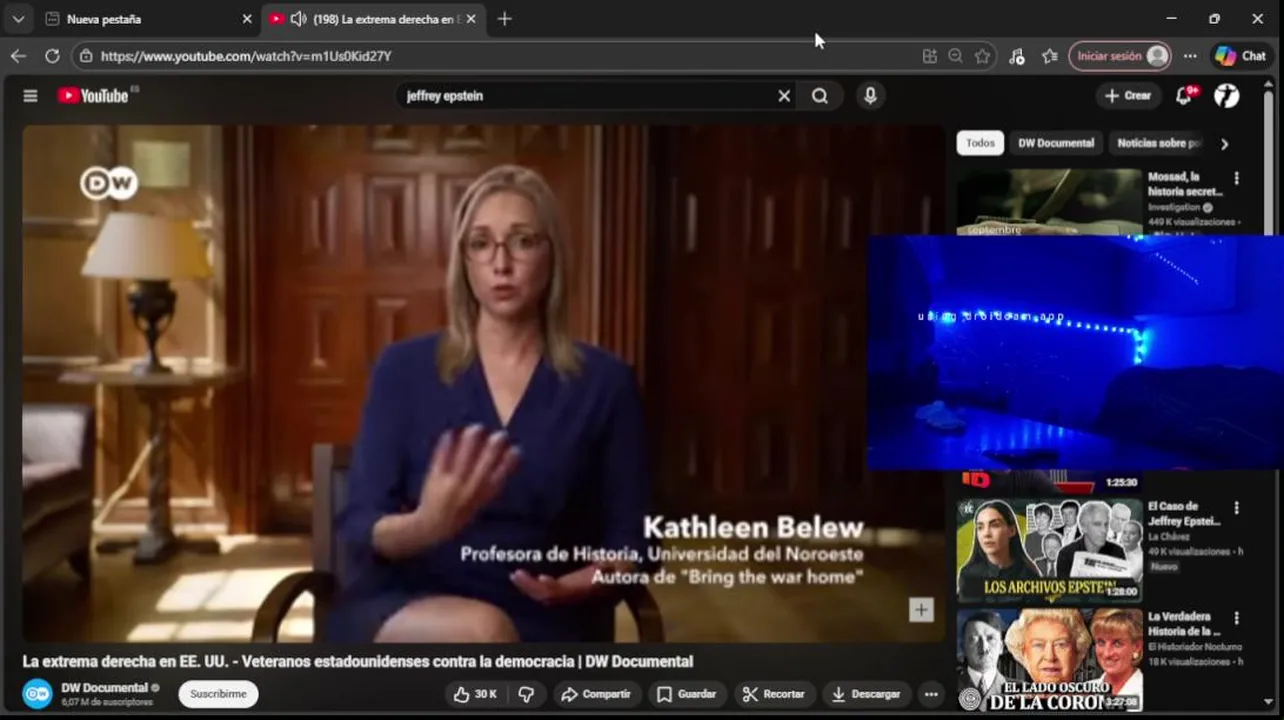Start voice search with microphone icon
The height and width of the screenshot is (720, 1284).
[870, 96]
